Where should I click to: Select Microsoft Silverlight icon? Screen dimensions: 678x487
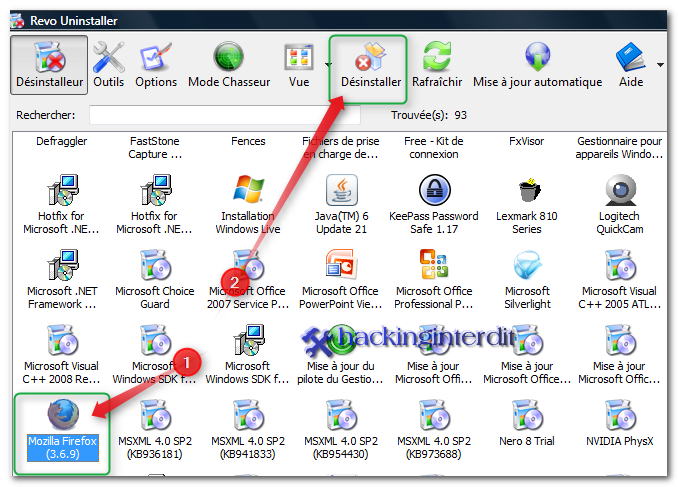tap(528, 265)
